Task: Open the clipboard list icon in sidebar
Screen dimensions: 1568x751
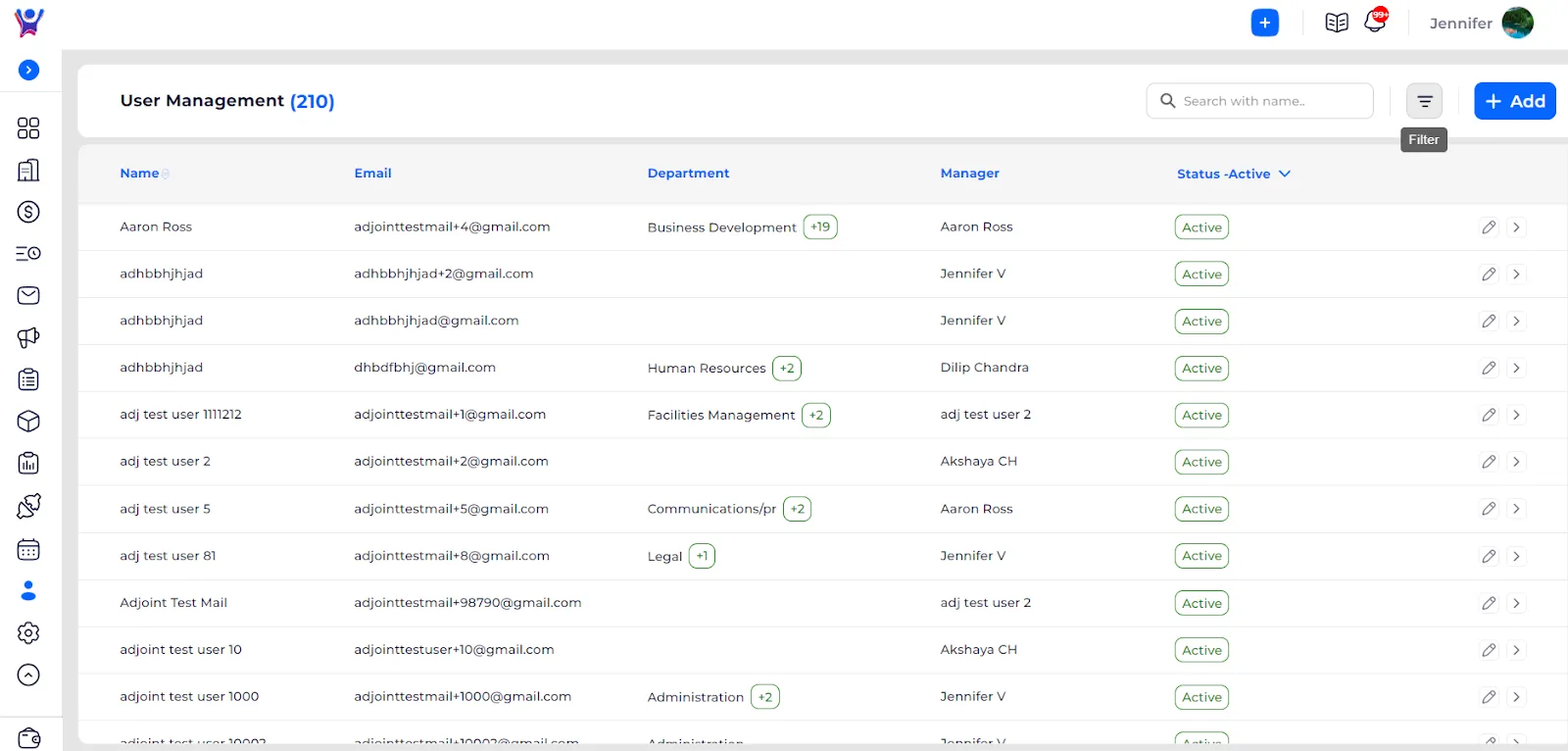Action: (x=28, y=379)
